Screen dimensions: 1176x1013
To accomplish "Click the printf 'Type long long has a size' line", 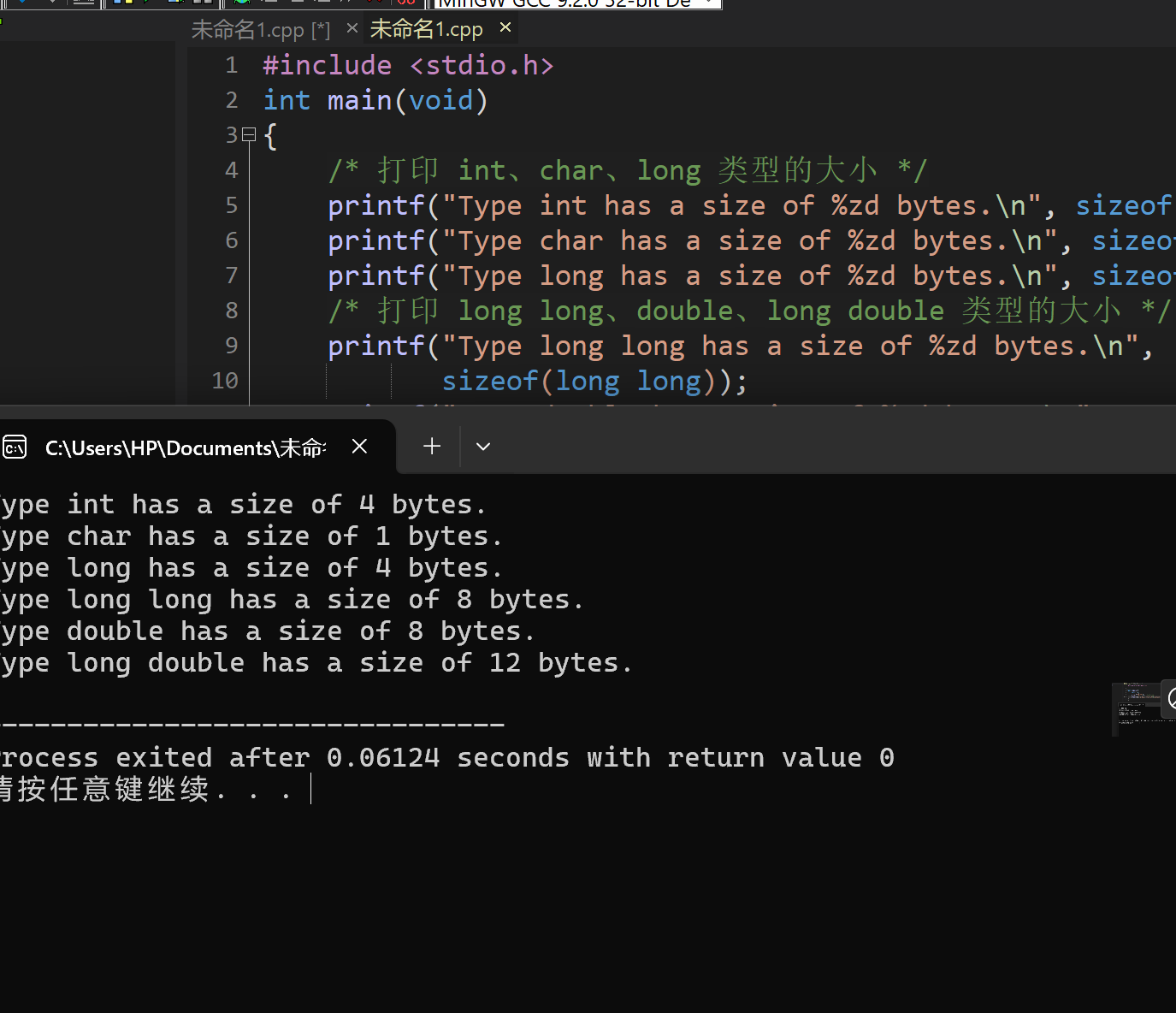I will tap(741, 347).
